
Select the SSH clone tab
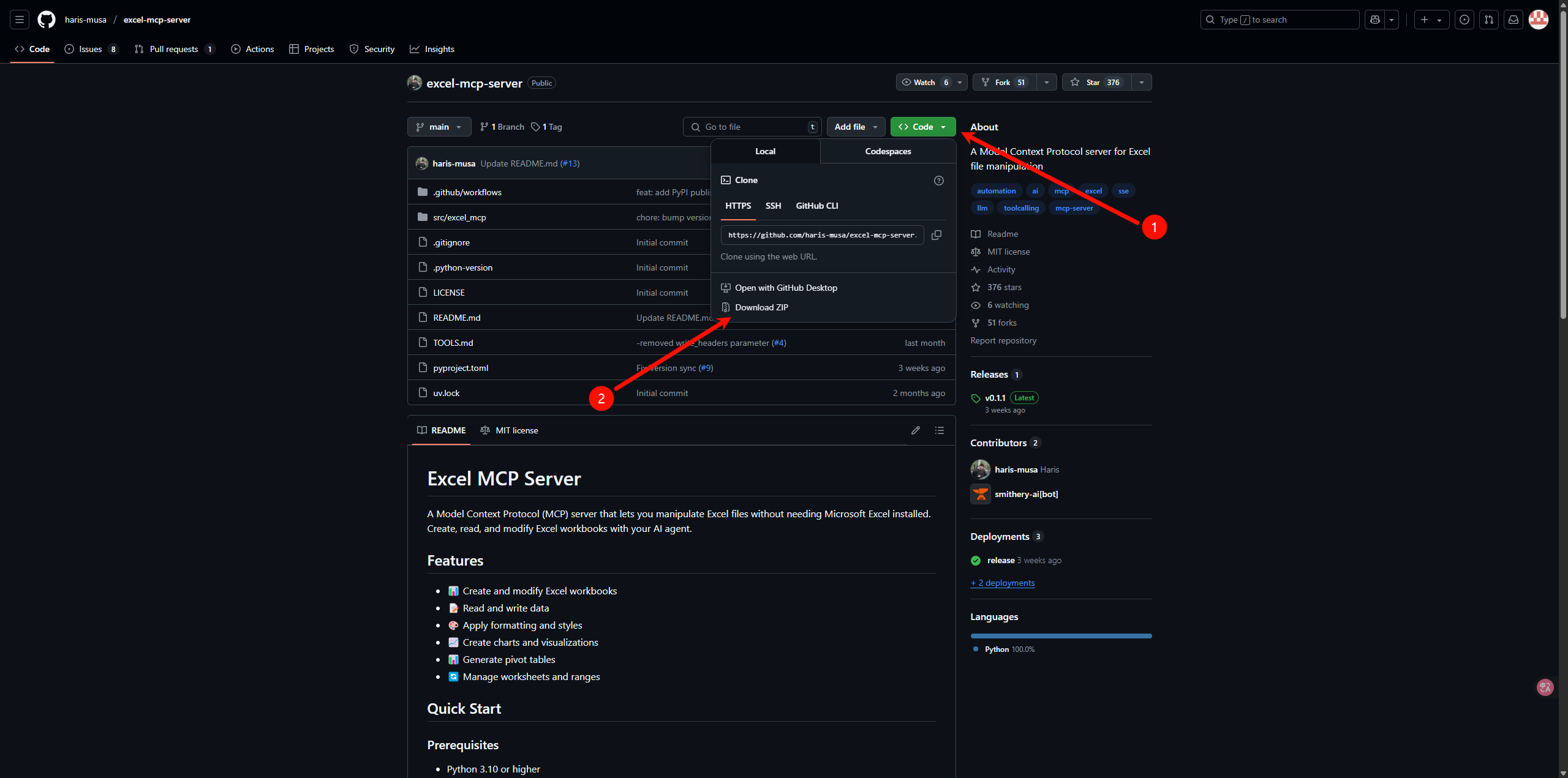point(773,206)
